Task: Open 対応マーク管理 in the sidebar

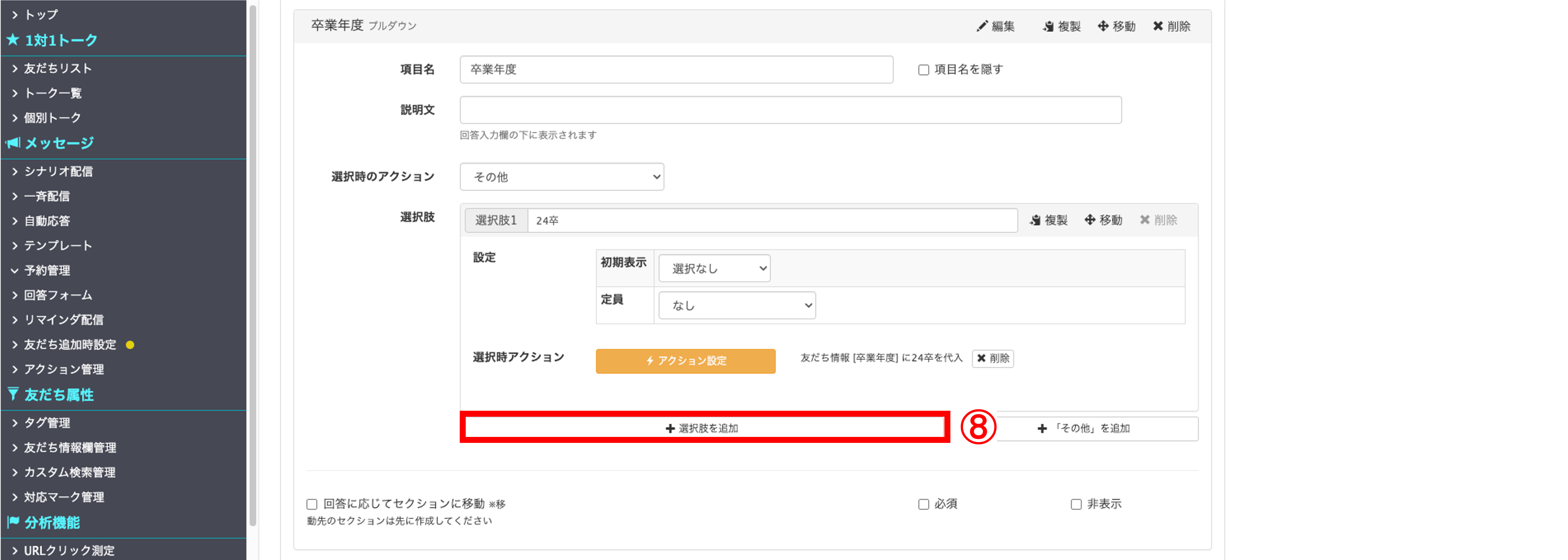Action: tap(63, 497)
